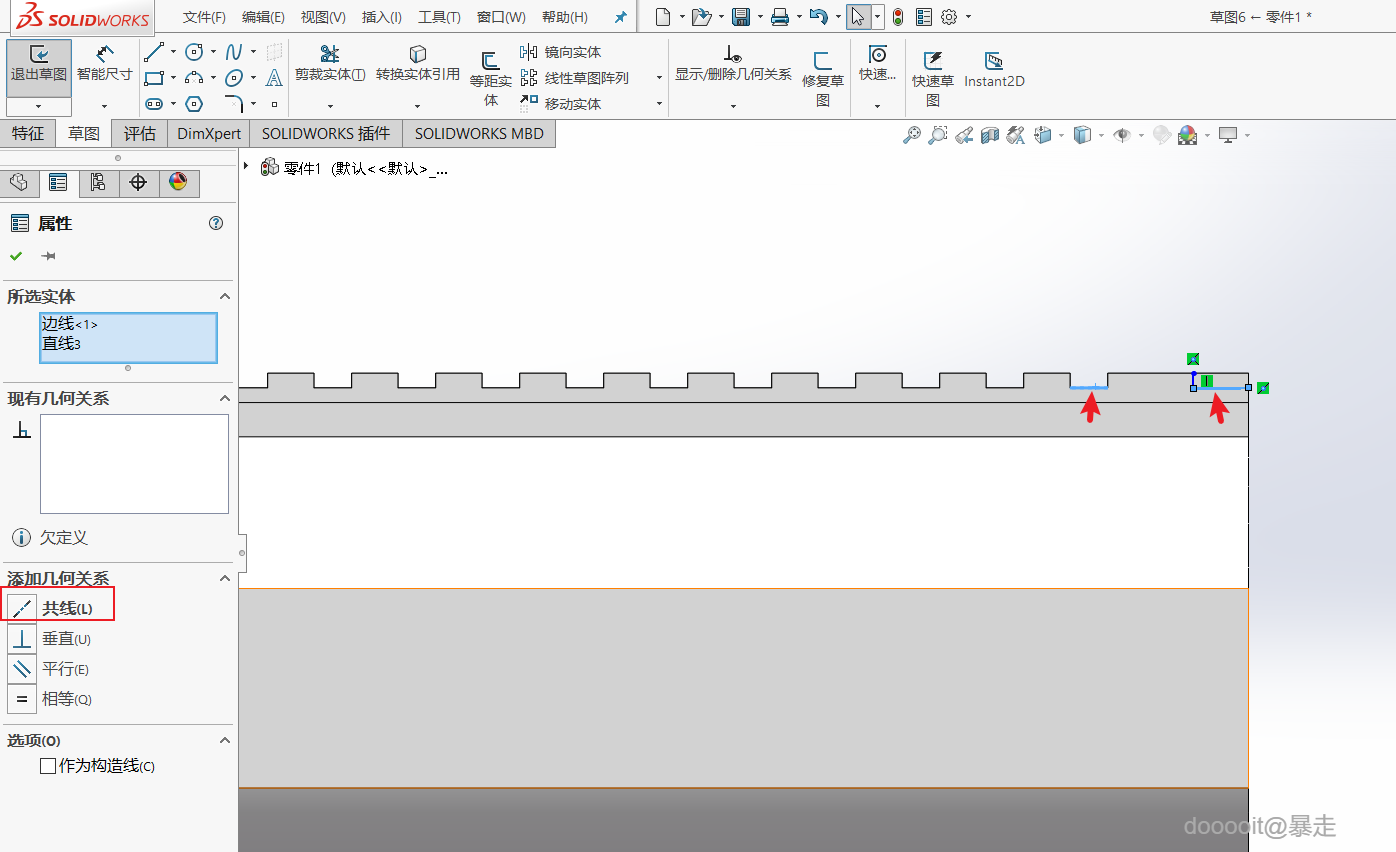Expand the 零件1 tree node arrow
Viewport: 1396px width, 852px height.
pyautogui.click(x=246, y=166)
